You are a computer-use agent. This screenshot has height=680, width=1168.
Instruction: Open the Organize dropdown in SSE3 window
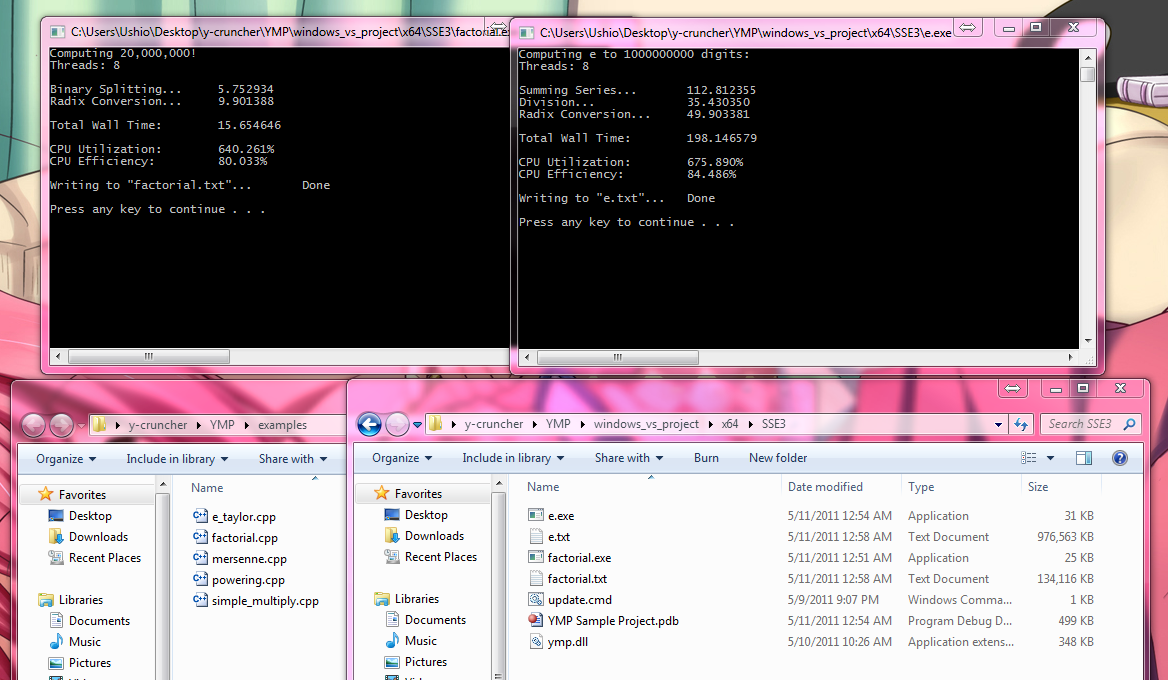pyautogui.click(x=403, y=458)
